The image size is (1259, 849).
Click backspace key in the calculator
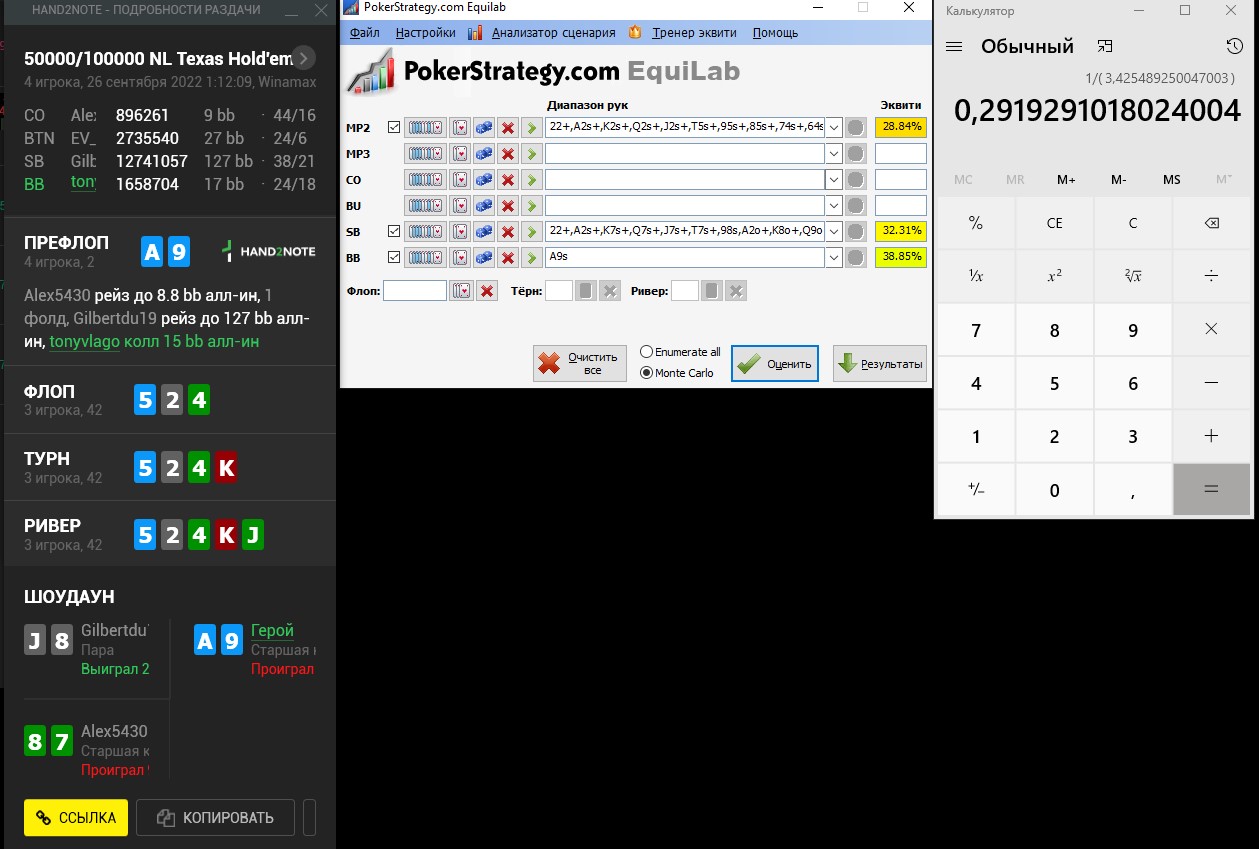pos(1211,223)
